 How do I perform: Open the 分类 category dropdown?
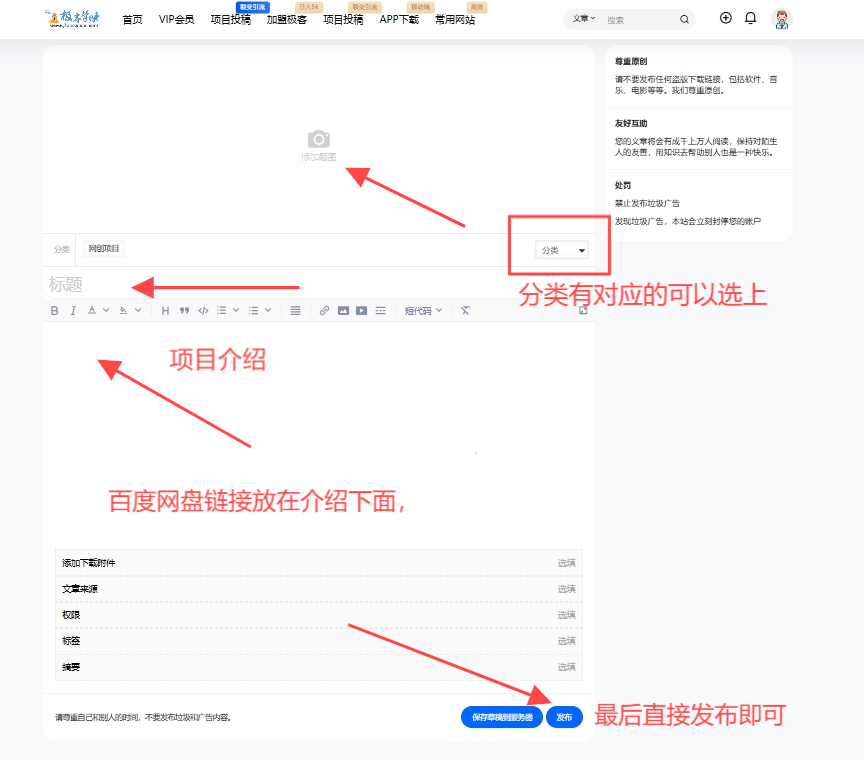click(x=559, y=249)
